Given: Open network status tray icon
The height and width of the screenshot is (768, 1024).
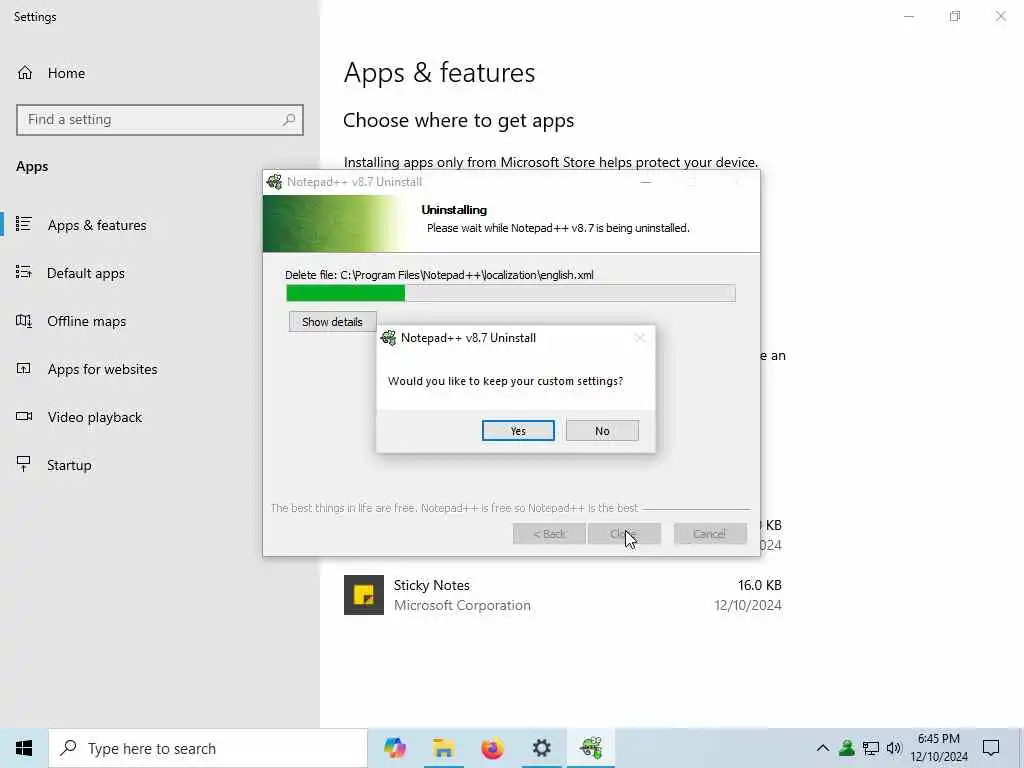Looking at the screenshot, I should coord(871,748).
